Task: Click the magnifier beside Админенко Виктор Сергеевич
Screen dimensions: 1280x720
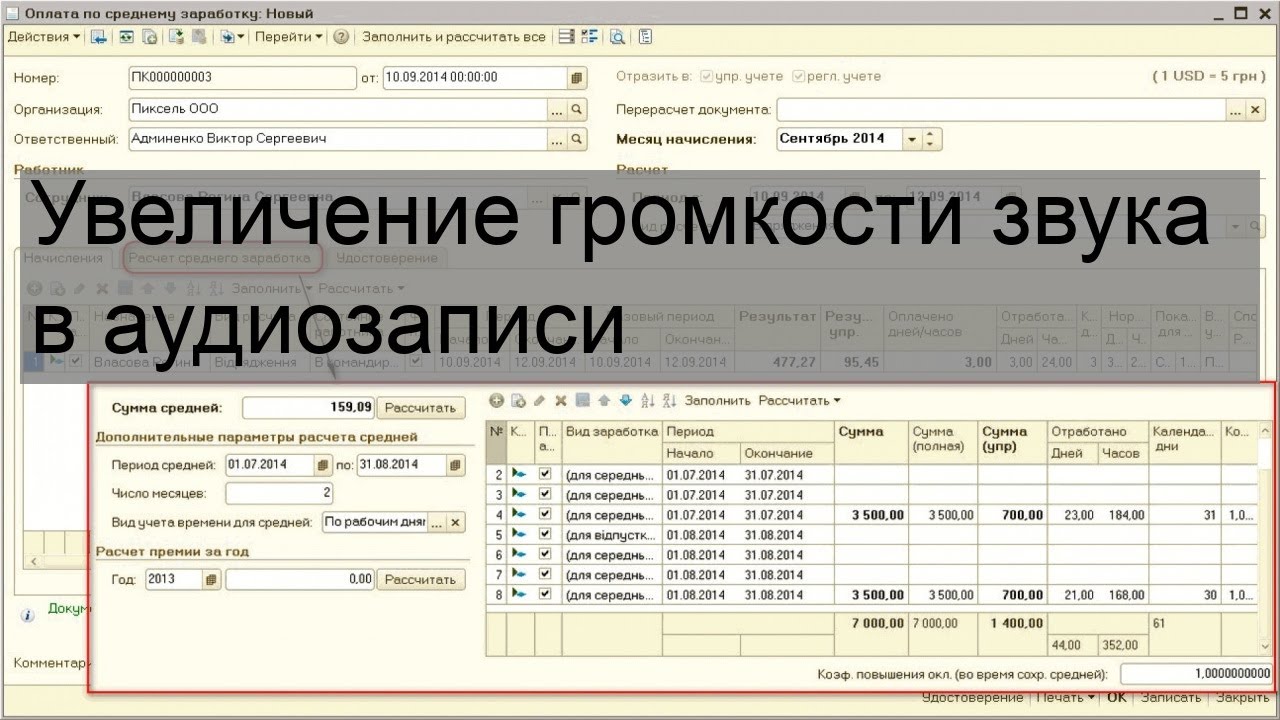Action: click(x=577, y=140)
